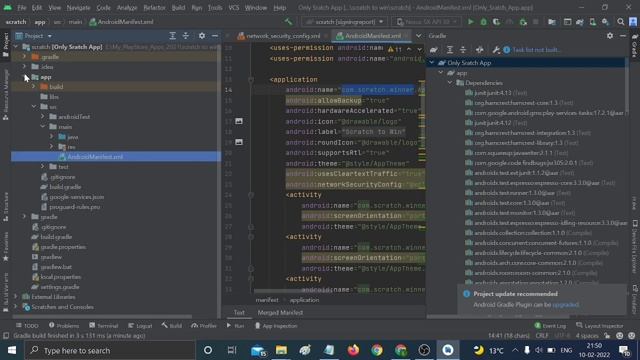The height and width of the screenshot is (360, 640).
Task: Open the Terminal tool window
Action: point(103,326)
